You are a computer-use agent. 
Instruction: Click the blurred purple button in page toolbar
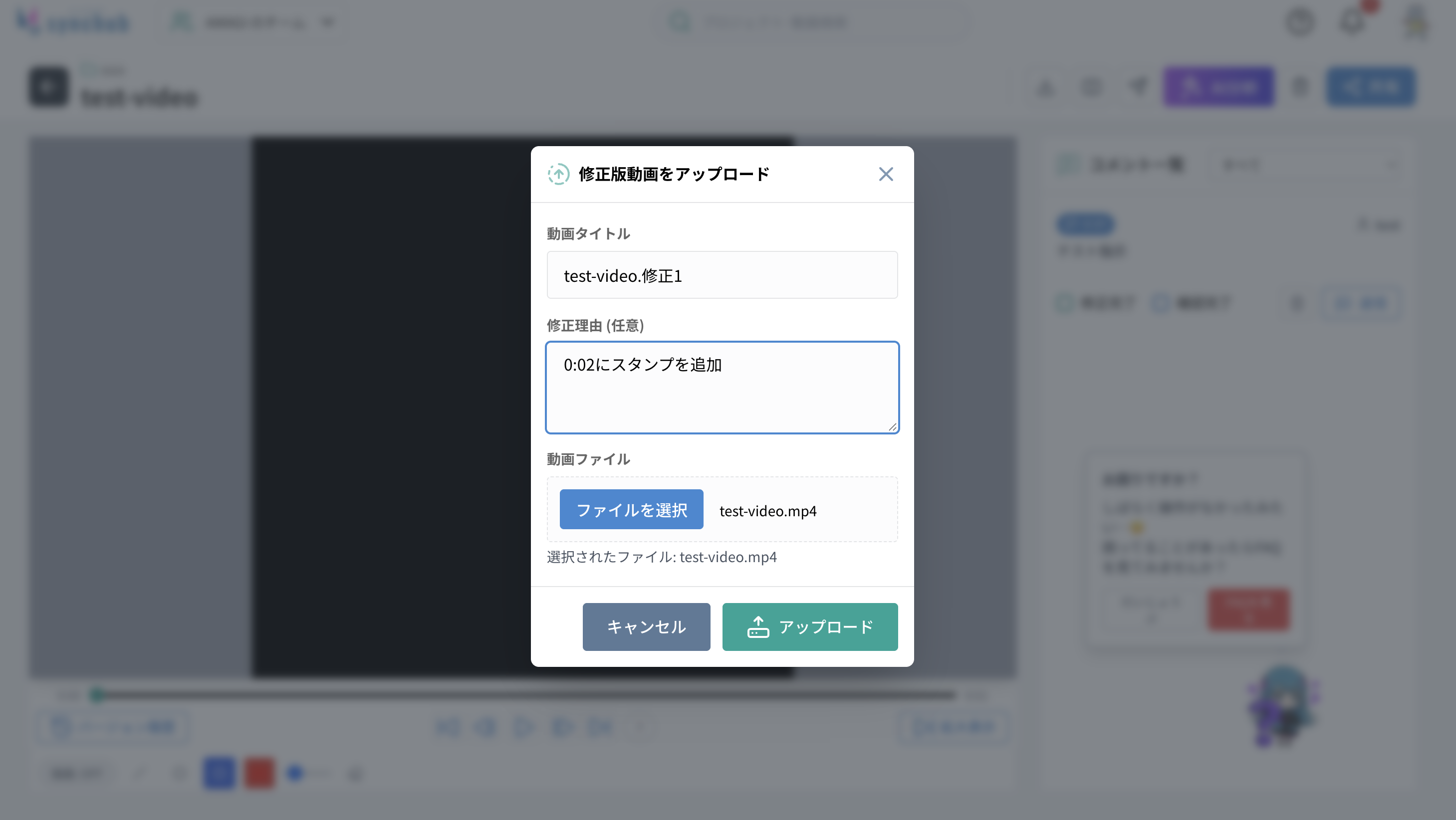(x=1218, y=87)
